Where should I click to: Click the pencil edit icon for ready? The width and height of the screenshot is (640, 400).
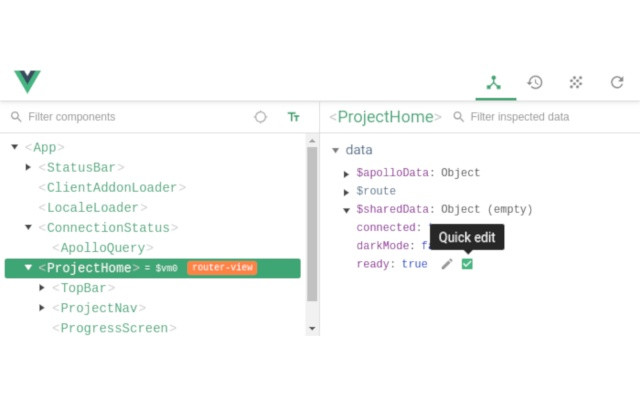click(447, 264)
